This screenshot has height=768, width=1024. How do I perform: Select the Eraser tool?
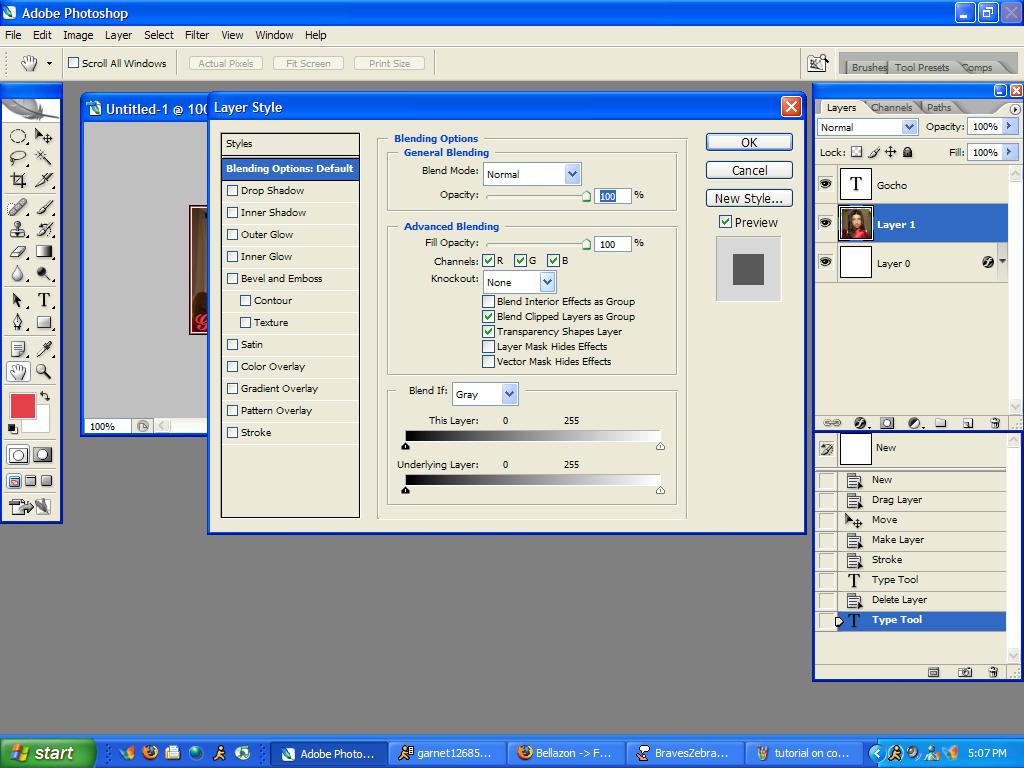coord(18,252)
